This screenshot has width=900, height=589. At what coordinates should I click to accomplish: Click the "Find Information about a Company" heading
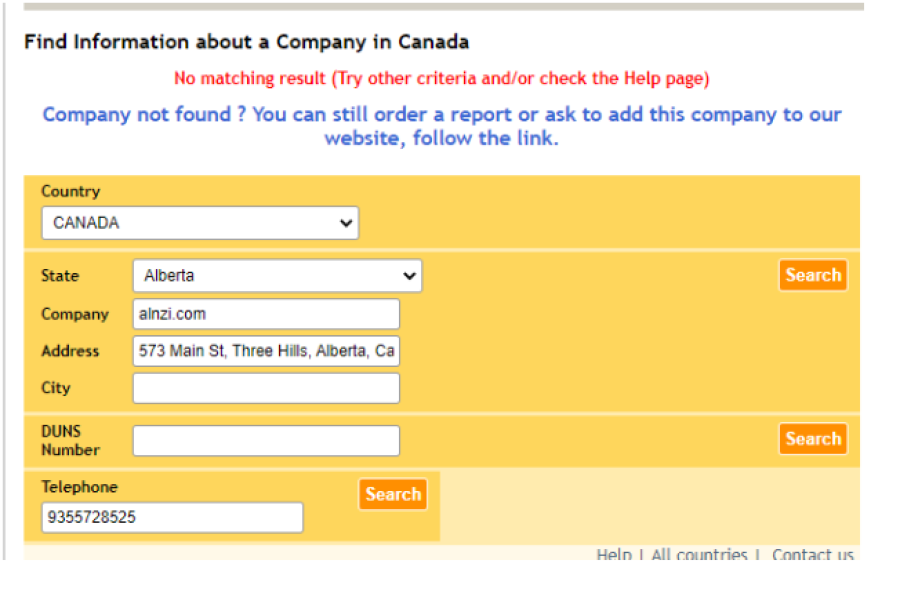coord(246,42)
